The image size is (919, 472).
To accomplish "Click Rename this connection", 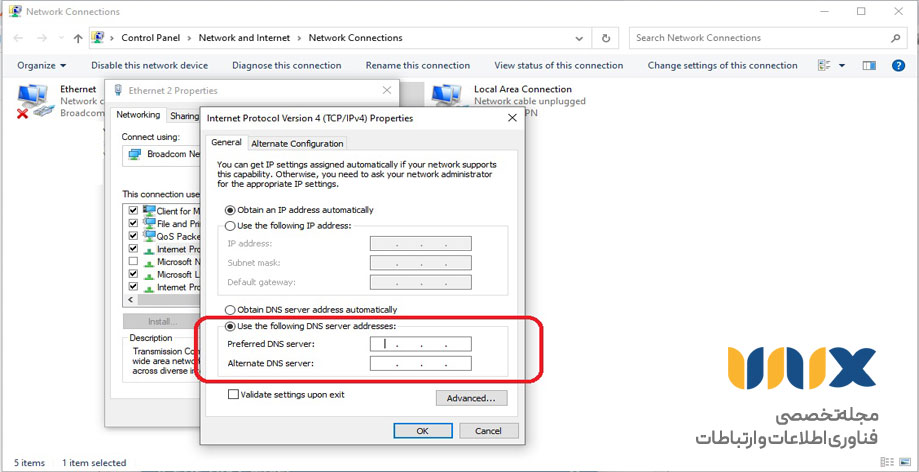I will coord(418,66).
